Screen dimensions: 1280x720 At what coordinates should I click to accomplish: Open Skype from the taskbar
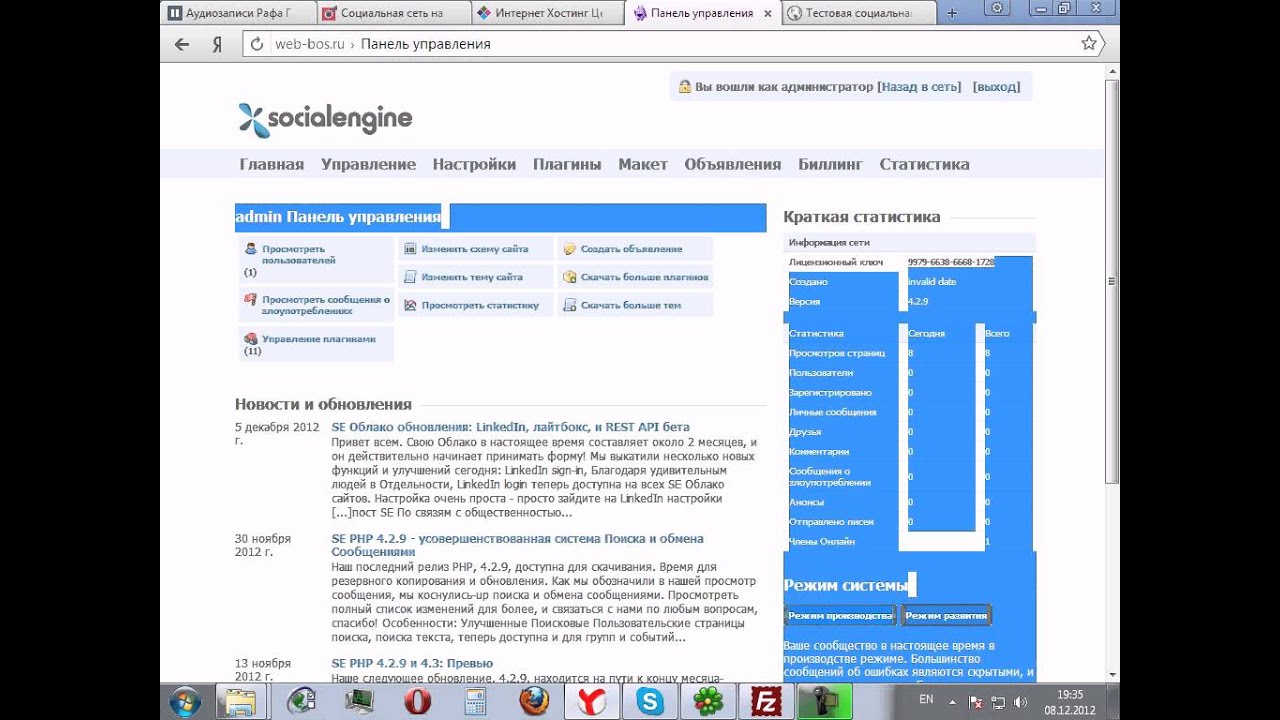pyautogui.click(x=650, y=702)
